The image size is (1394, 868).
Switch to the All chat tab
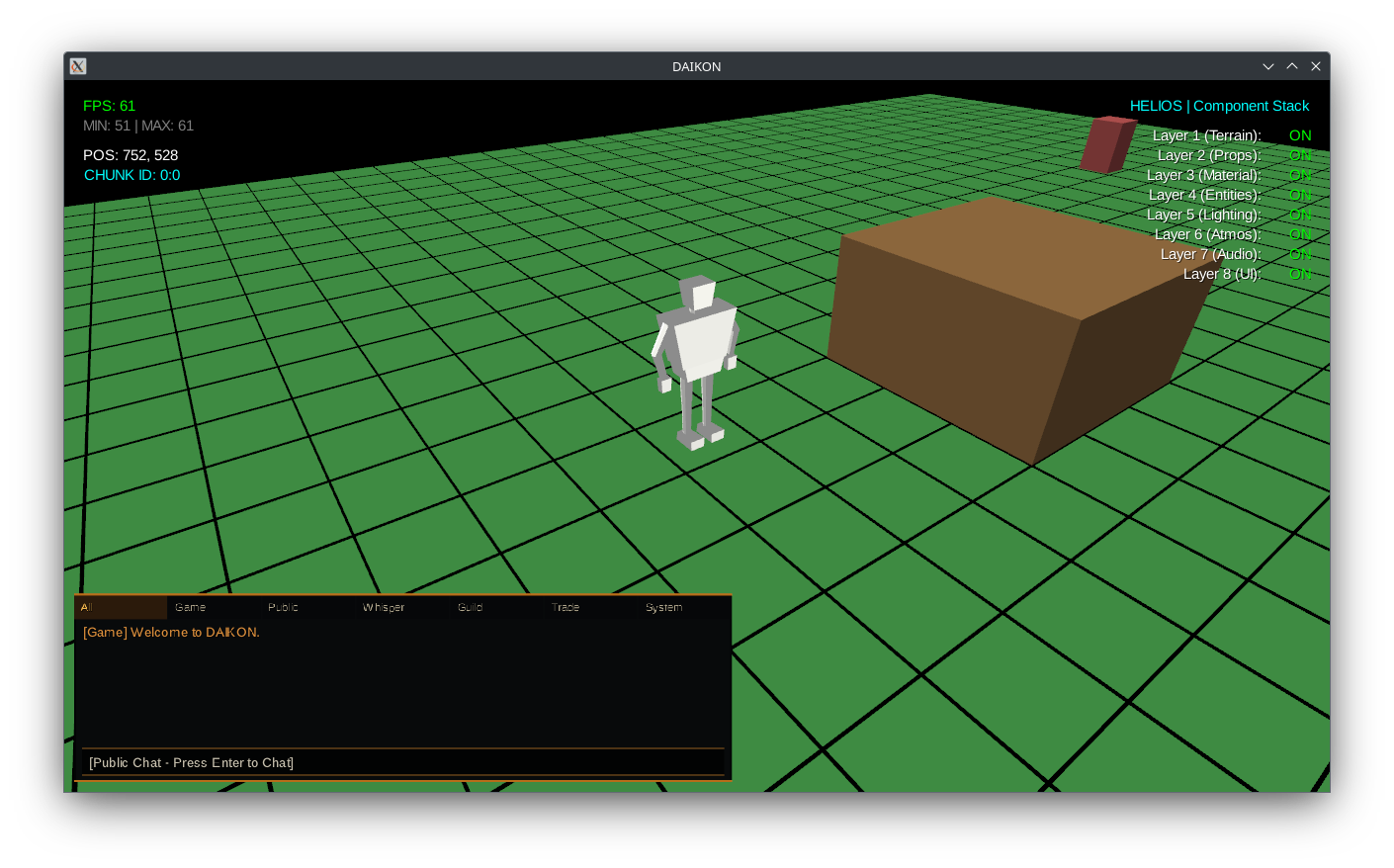[x=121, y=607]
